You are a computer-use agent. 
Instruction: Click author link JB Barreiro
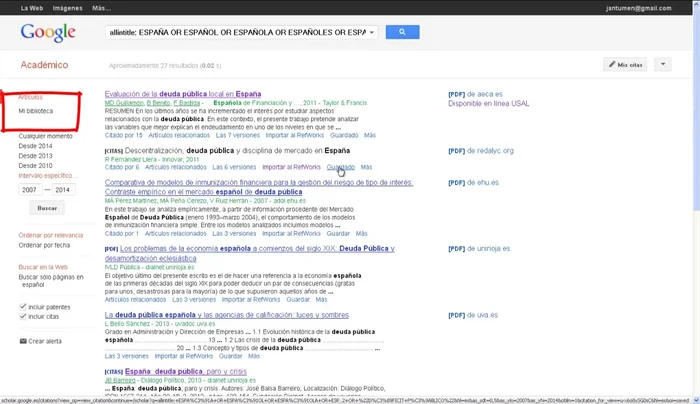click(120, 380)
